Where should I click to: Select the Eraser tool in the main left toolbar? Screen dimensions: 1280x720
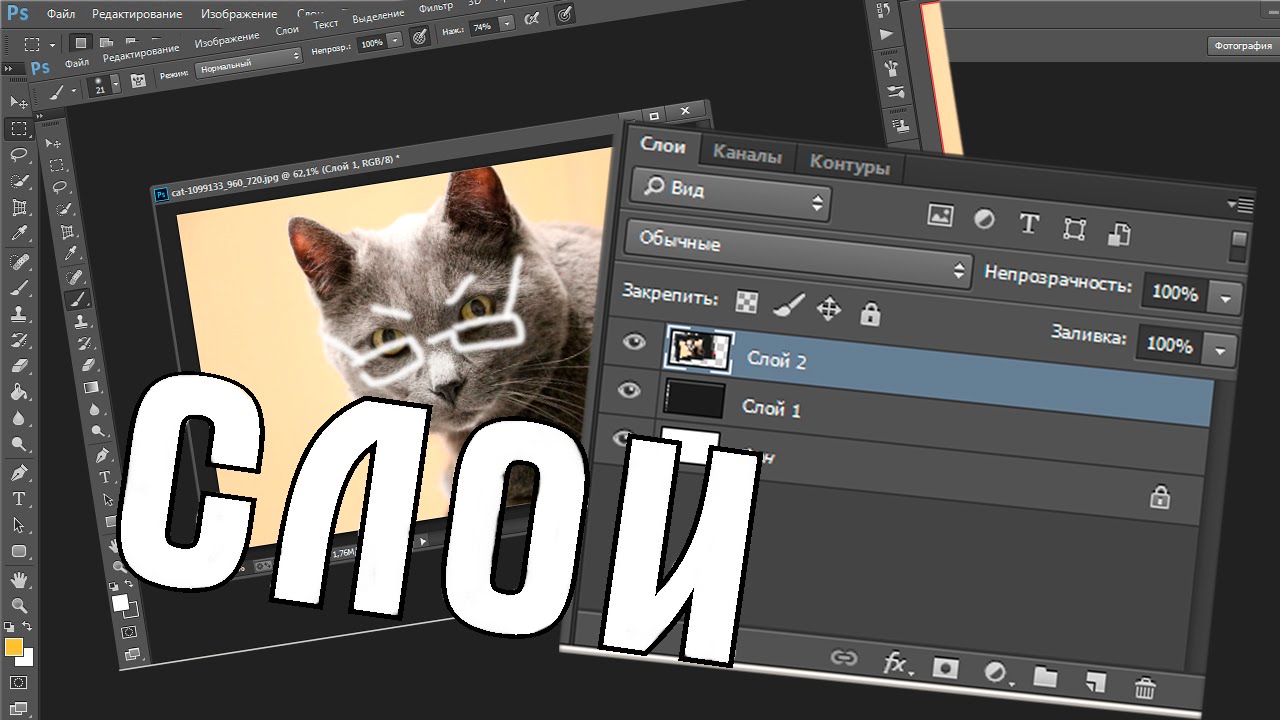[x=18, y=367]
